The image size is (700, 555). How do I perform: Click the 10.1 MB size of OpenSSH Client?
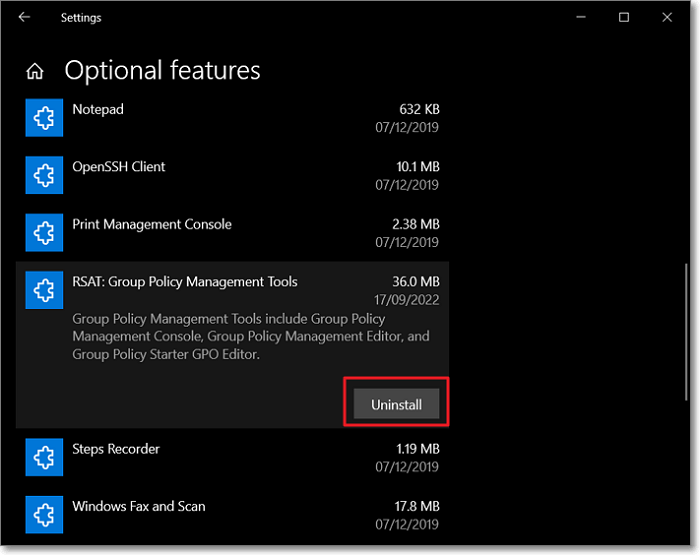(418, 167)
